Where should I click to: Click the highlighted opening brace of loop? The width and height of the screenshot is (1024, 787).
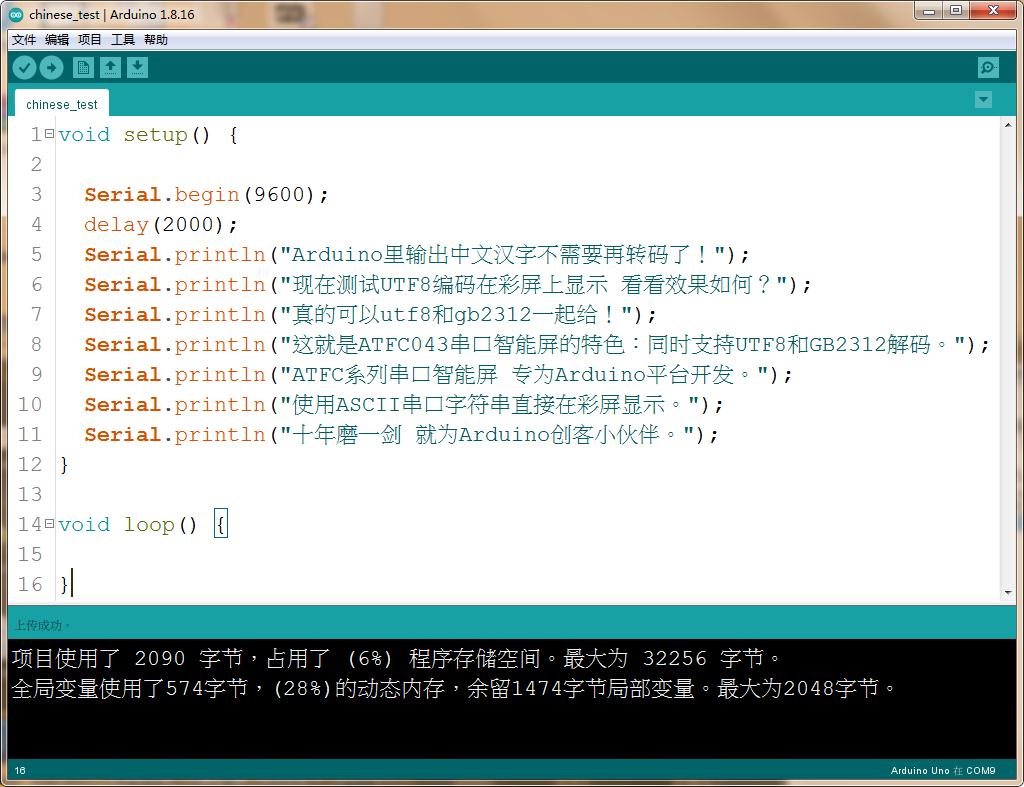(x=221, y=524)
